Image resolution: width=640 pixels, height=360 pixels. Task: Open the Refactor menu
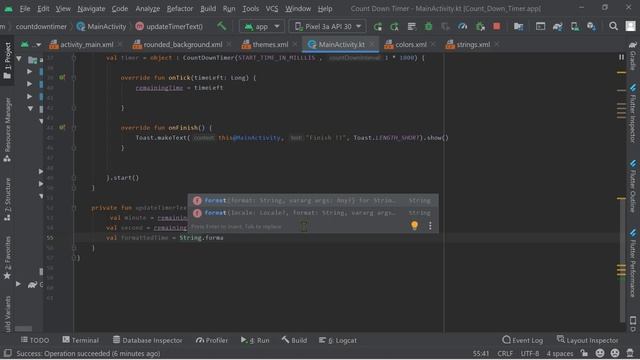180,8
